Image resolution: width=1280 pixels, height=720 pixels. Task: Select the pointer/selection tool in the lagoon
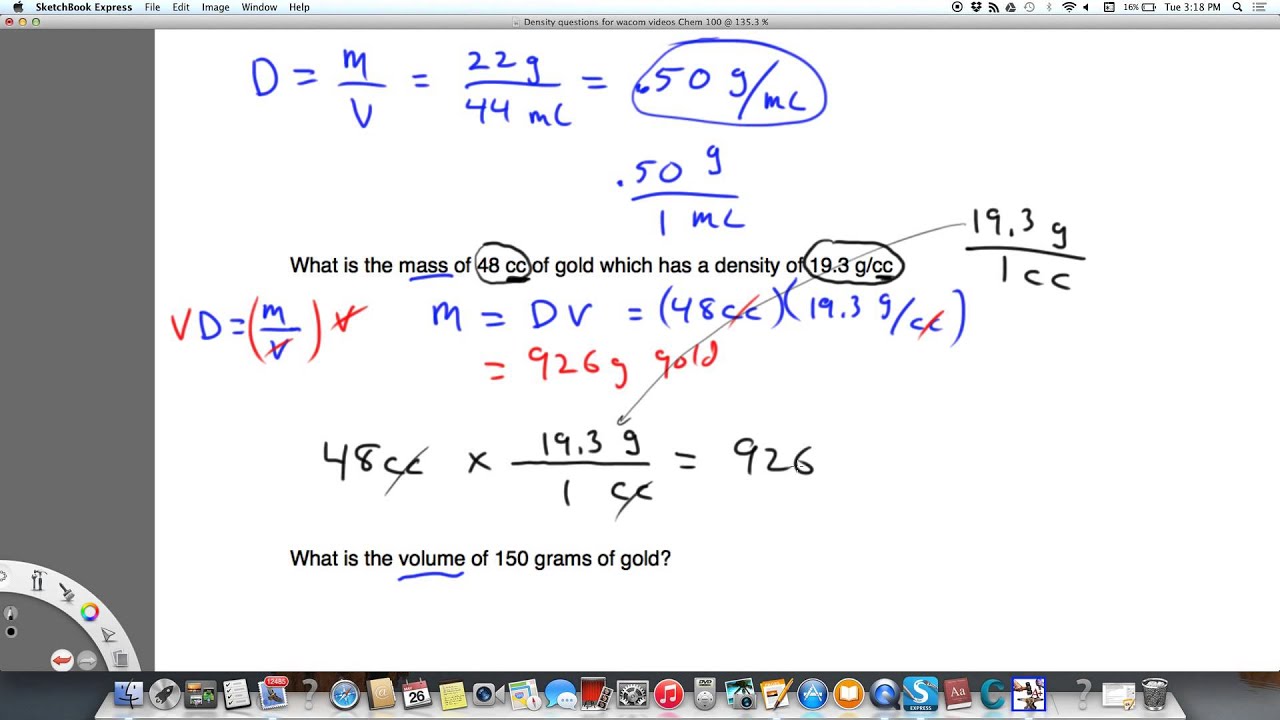(x=108, y=635)
